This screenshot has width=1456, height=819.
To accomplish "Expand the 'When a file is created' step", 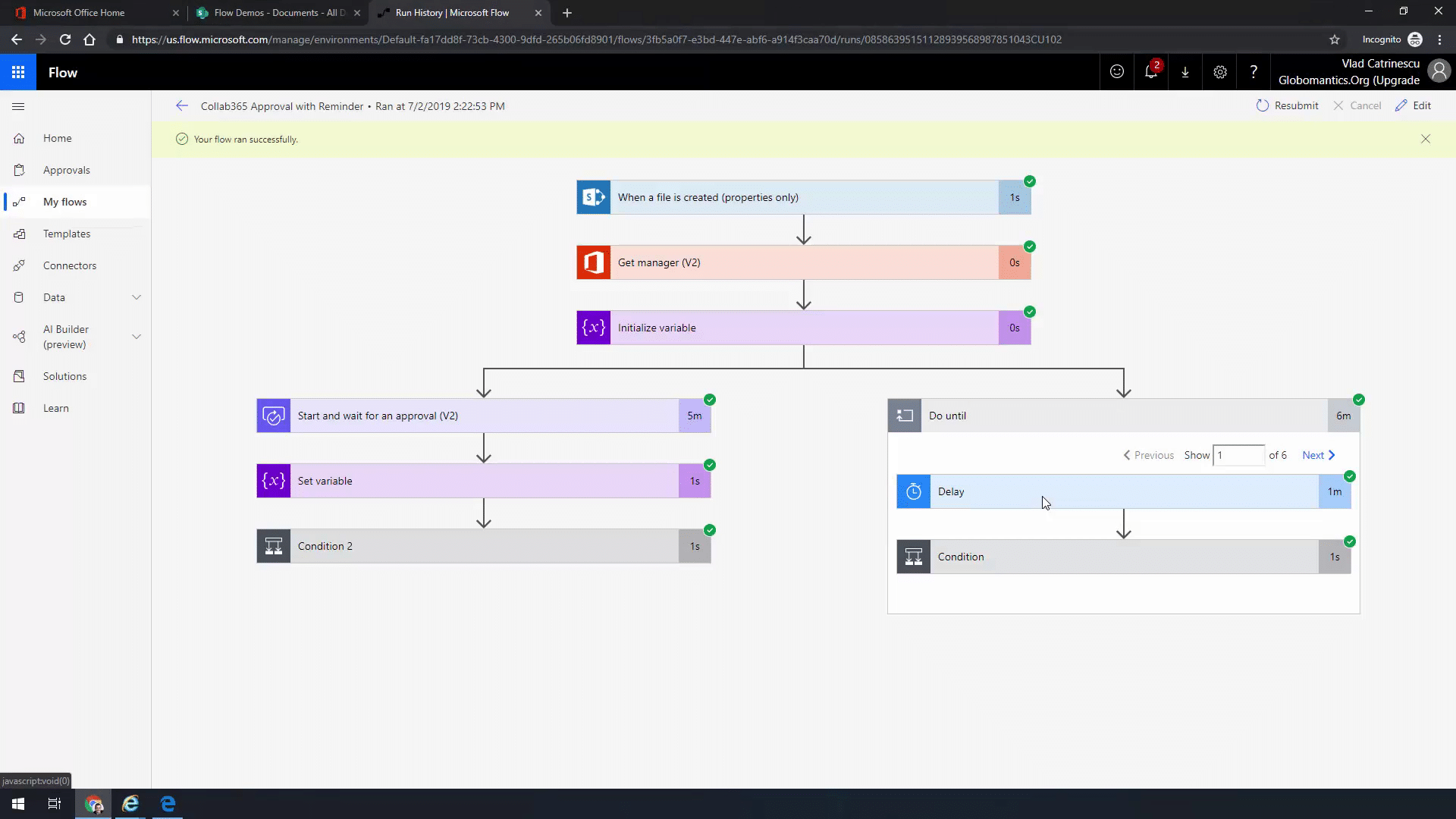I will pyautogui.click(x=804, y=197).
